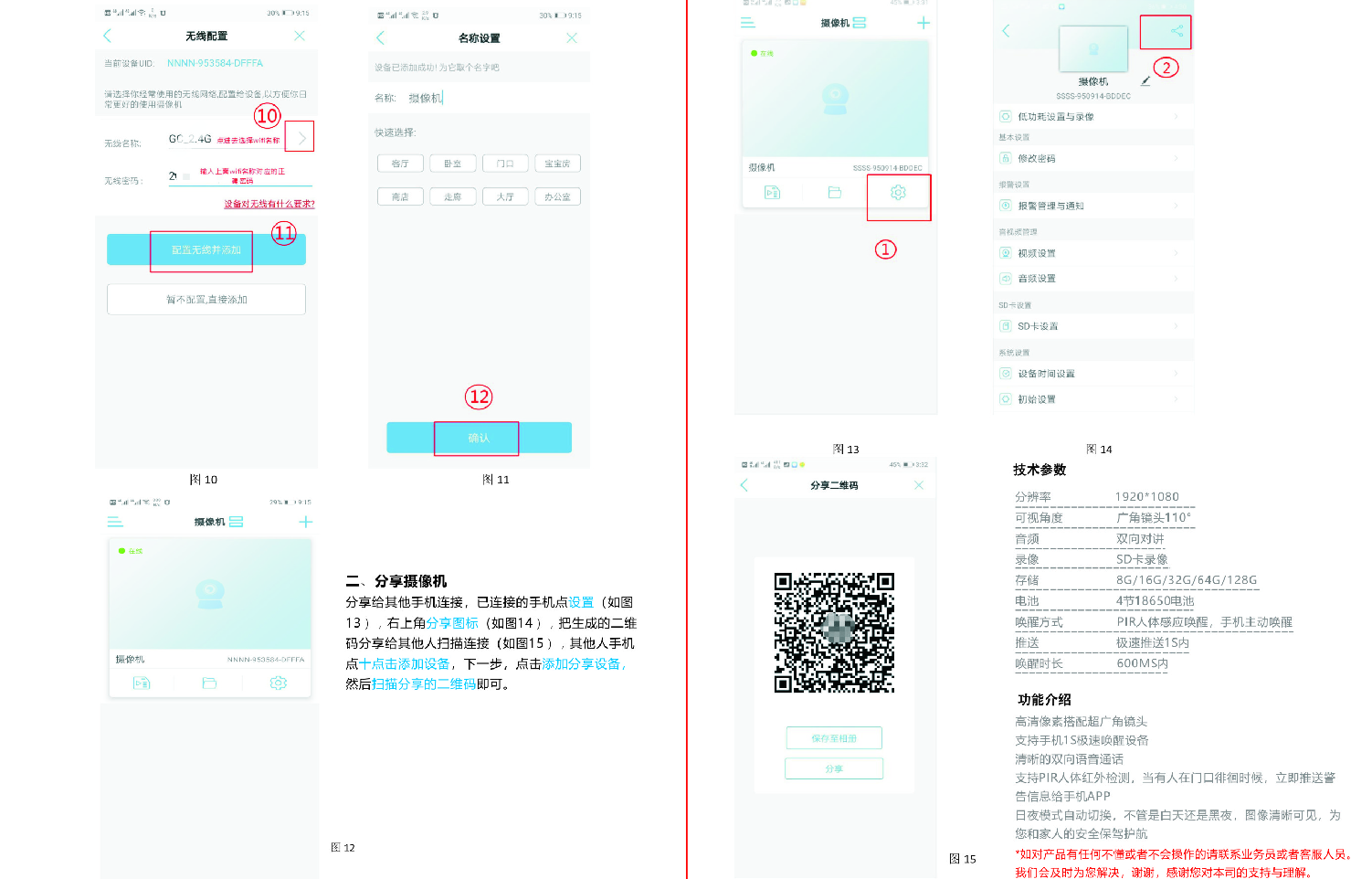The image size is (1372, 879).
Task: Expand 初始设置 row chevron
Action: (x=1177, y=399)
